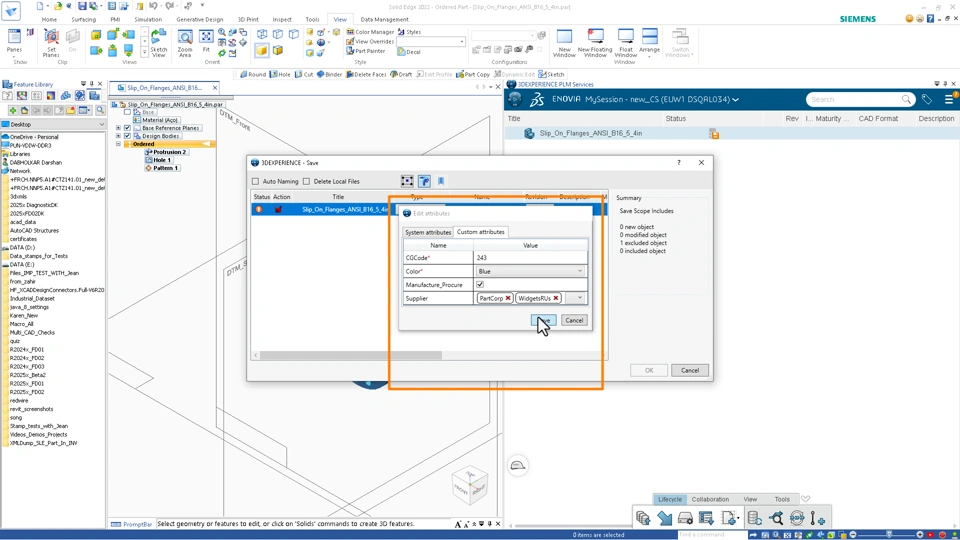Click the bookmark icon in the Save dialog
The image size is (960, 540).
click(x=441, y=181)
